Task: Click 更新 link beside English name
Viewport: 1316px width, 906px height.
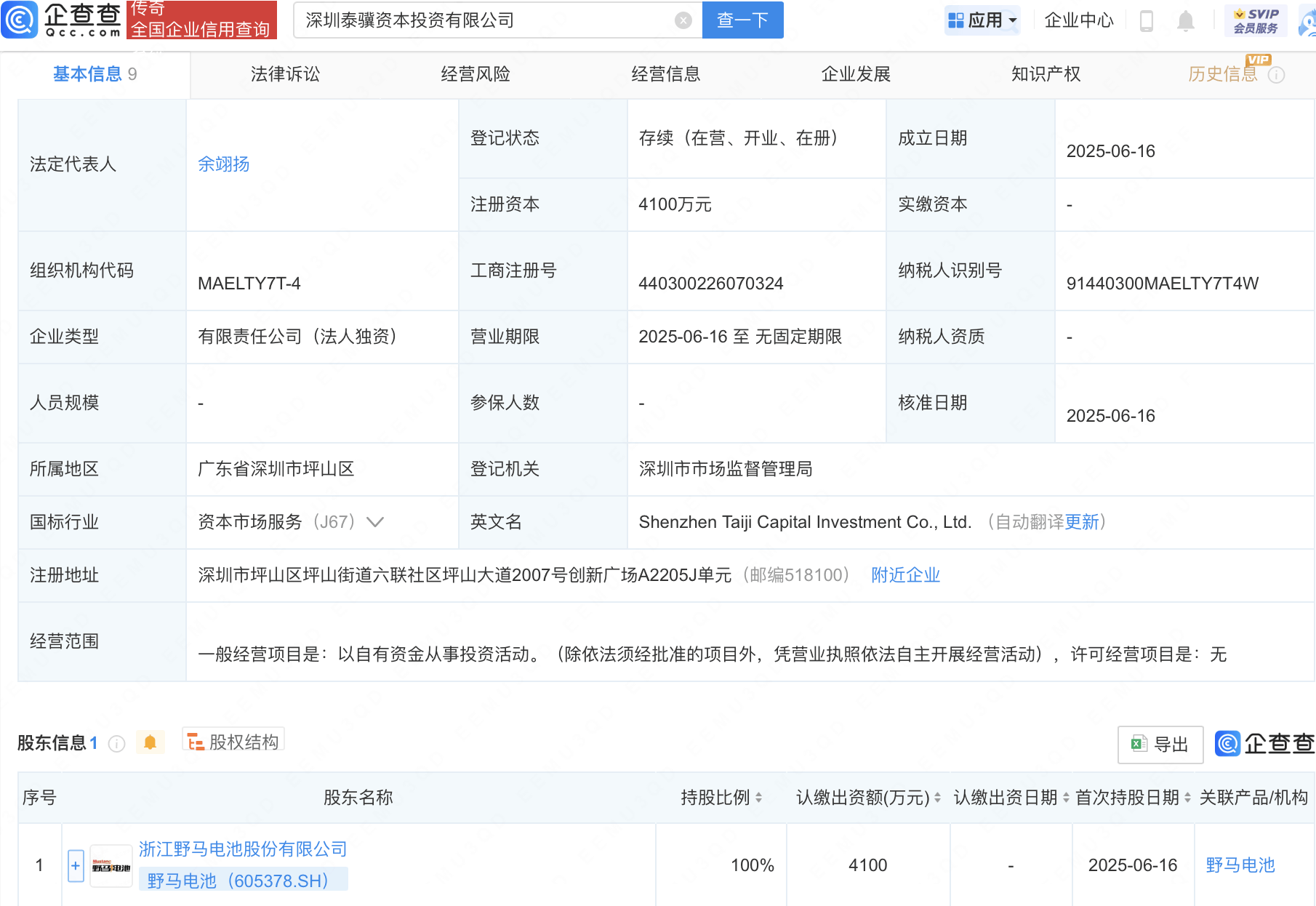Action: click(1082, 522)
